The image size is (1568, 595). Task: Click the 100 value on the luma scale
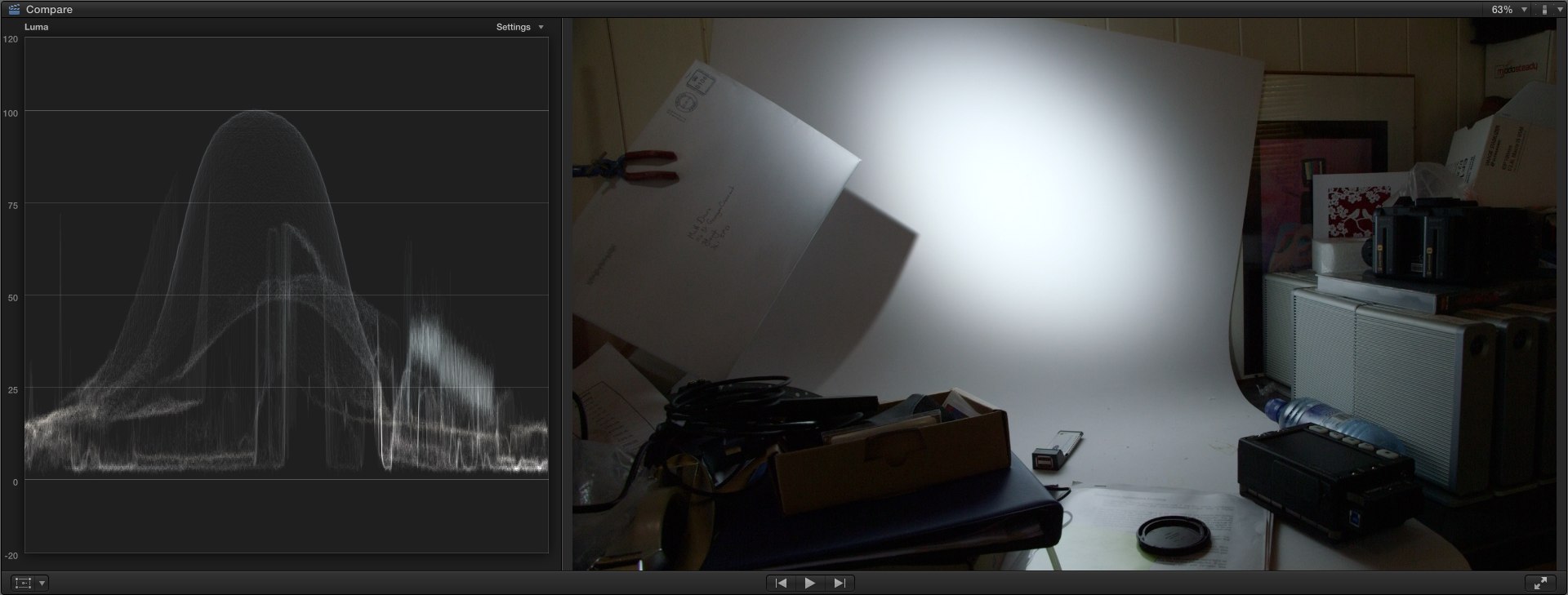11,113
